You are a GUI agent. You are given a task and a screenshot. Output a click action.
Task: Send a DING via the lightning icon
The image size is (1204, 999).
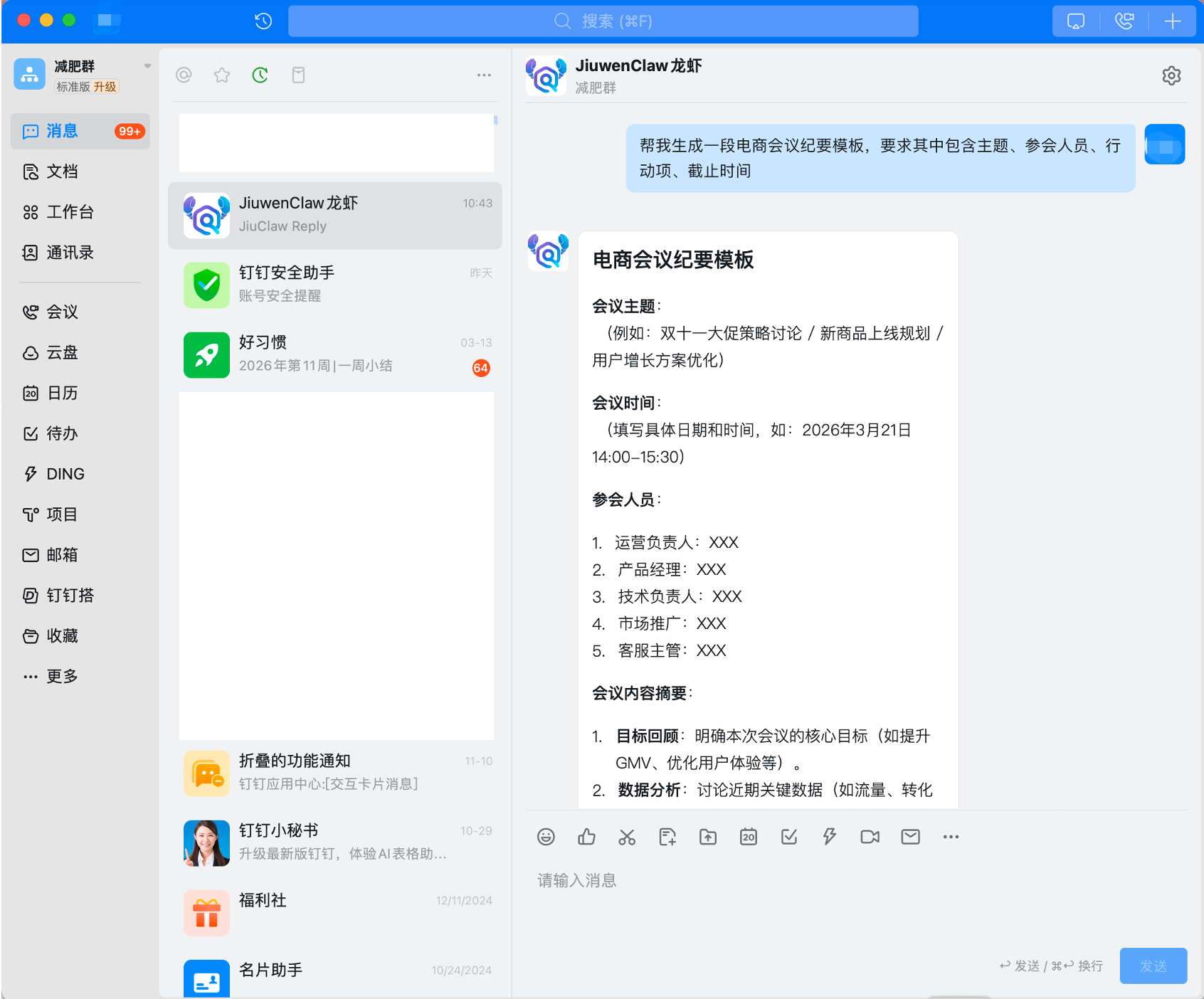coord(829,837)
